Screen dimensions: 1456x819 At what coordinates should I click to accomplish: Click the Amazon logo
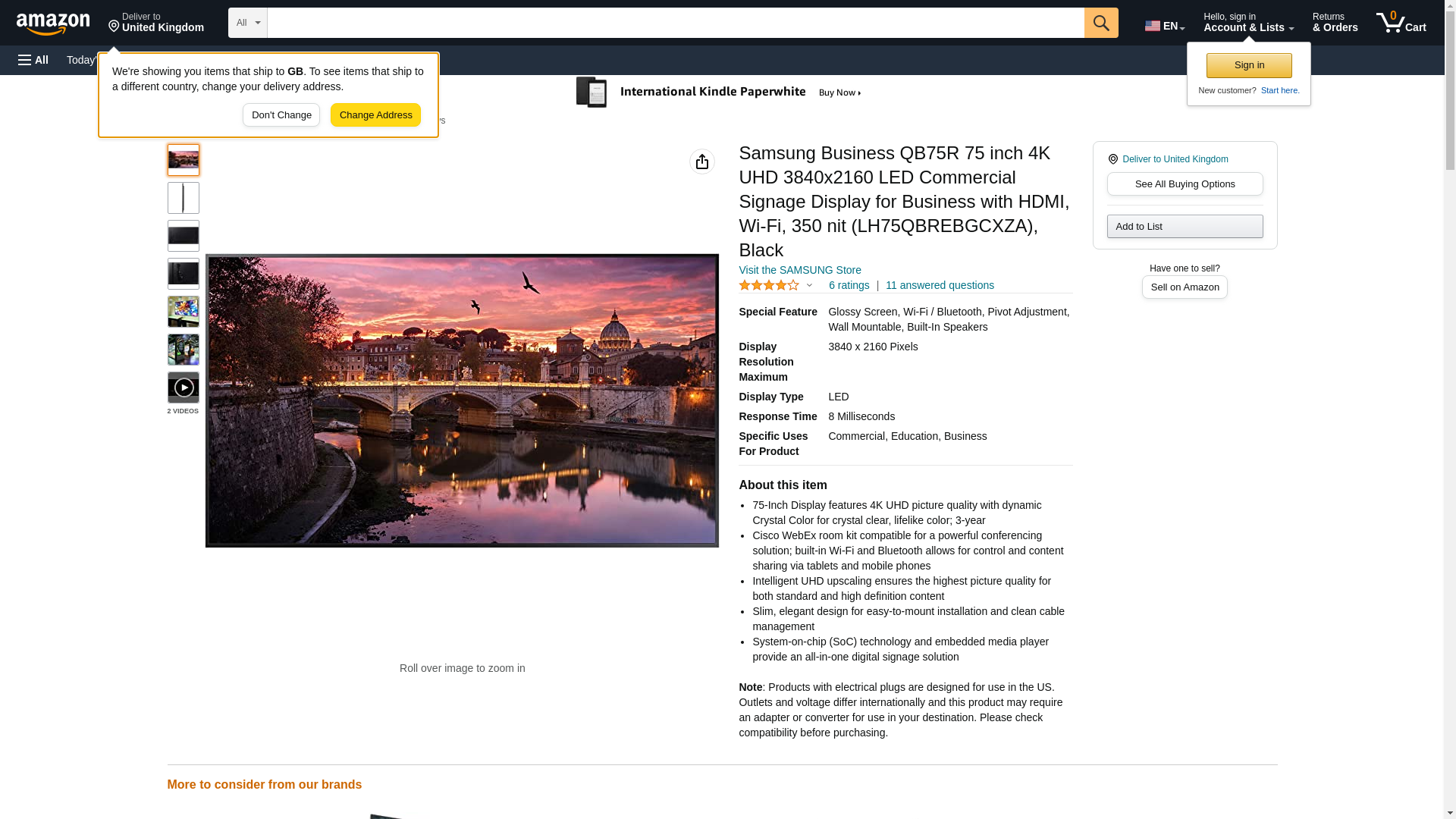click(x=53, y=24)
